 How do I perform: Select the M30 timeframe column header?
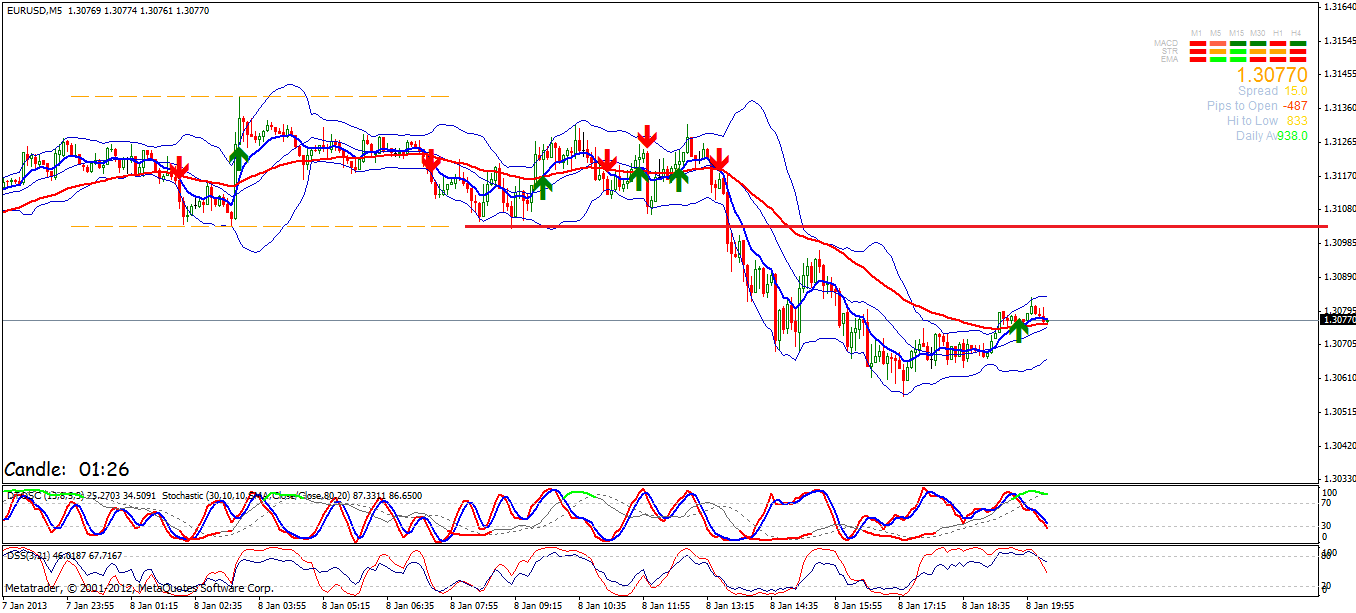pos(1257,32)
